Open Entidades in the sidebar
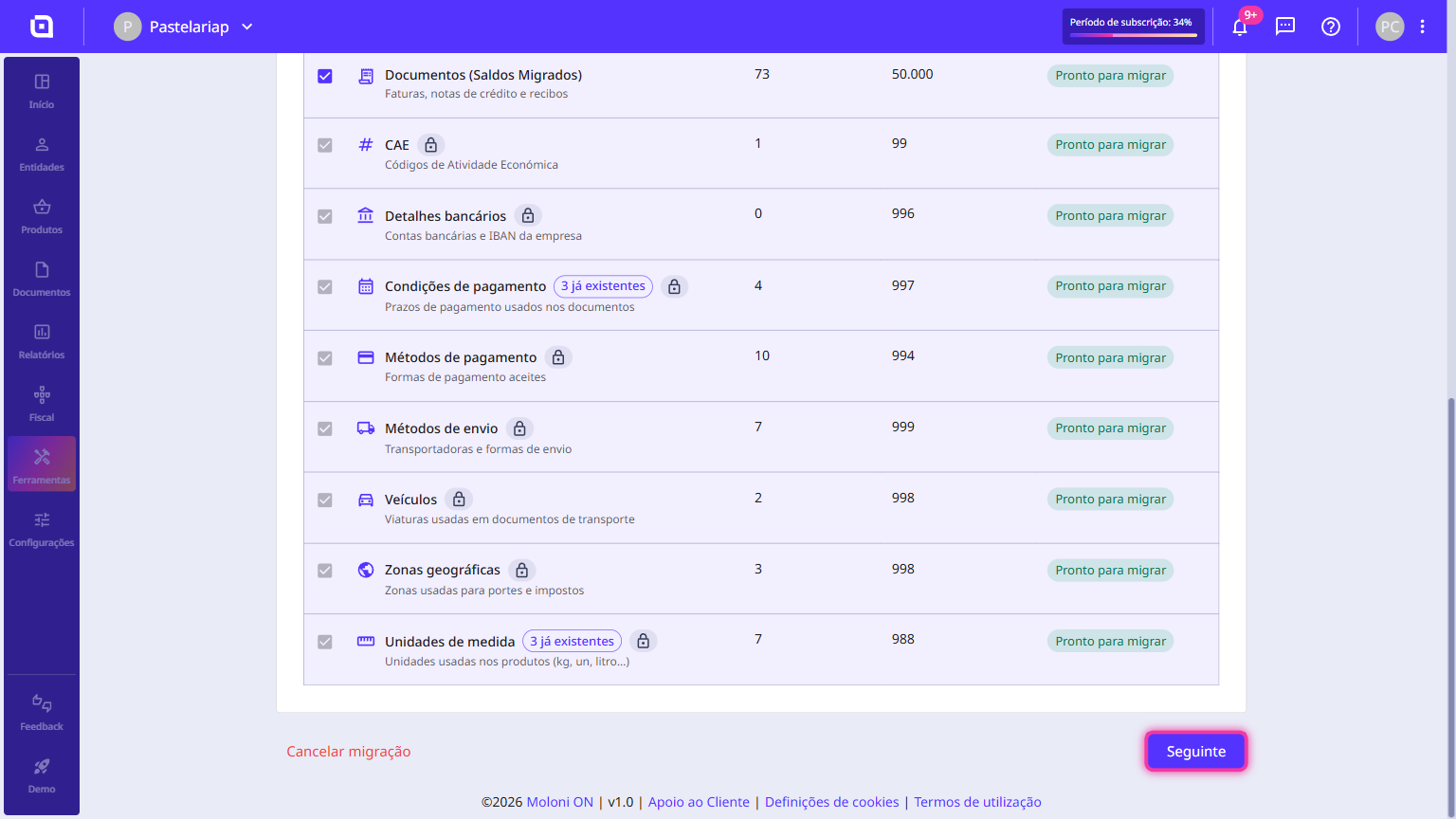 coord(42,154)
